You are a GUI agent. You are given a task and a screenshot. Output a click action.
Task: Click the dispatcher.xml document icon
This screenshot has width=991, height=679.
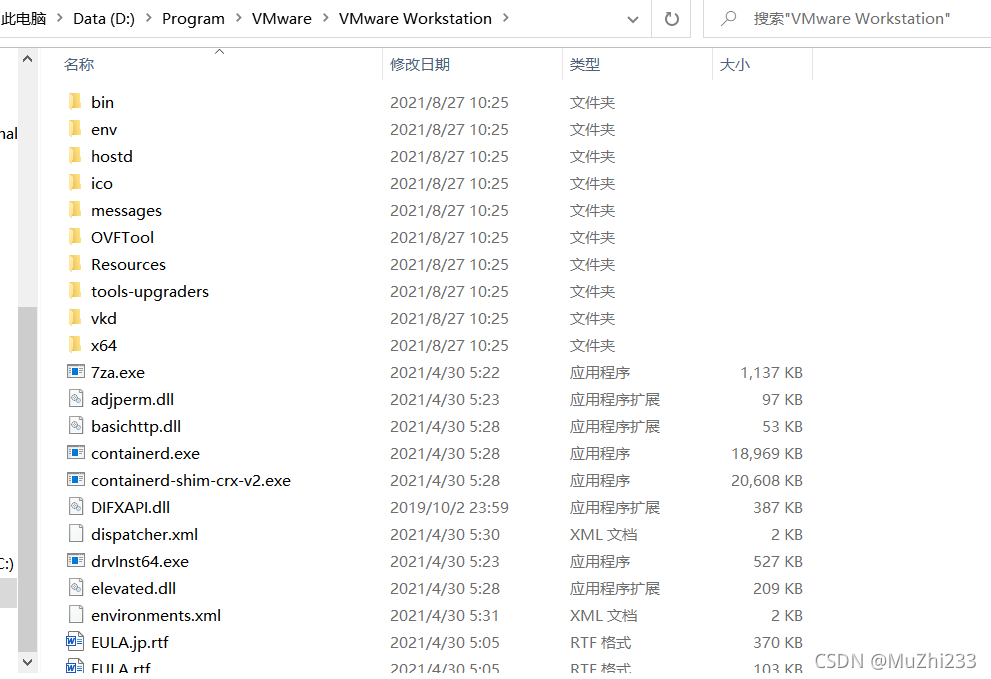pyautogui.click(x=76, y=534)
